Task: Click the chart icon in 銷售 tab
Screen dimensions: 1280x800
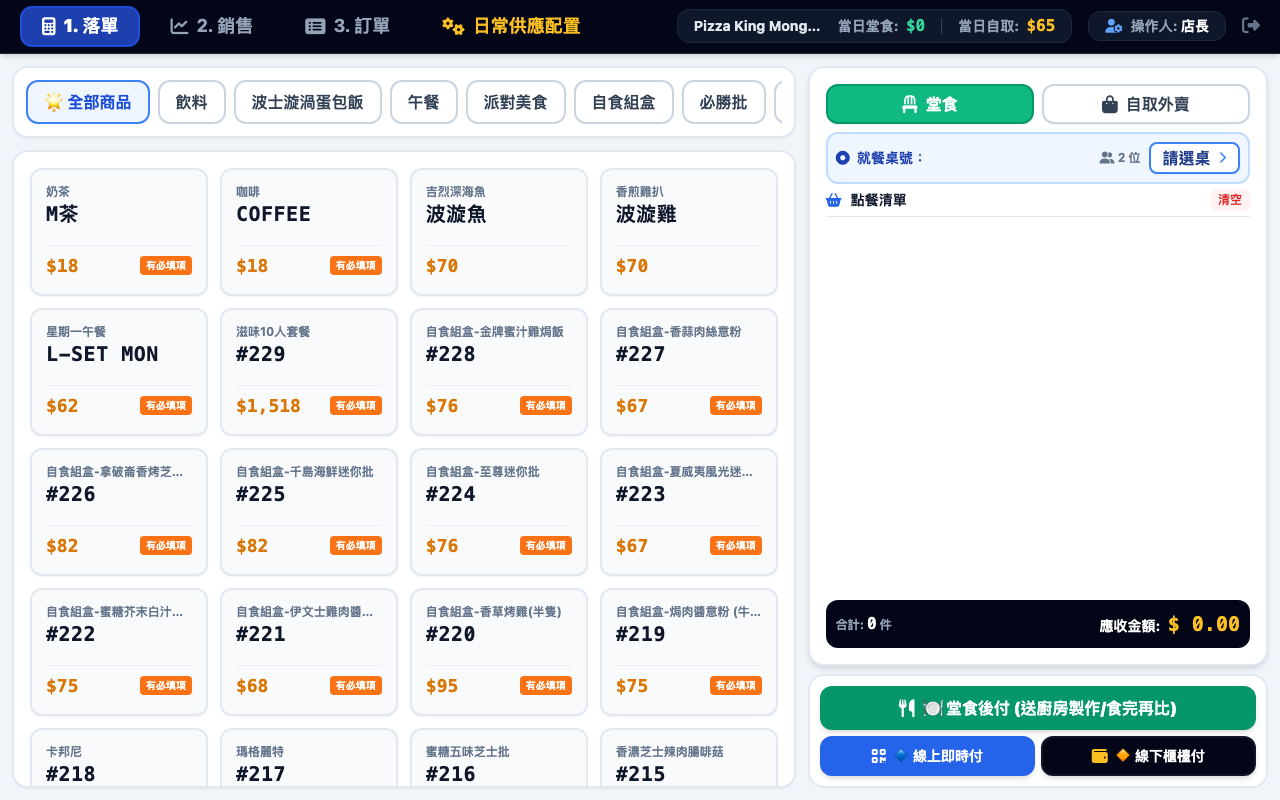Action: click(179, 26)
